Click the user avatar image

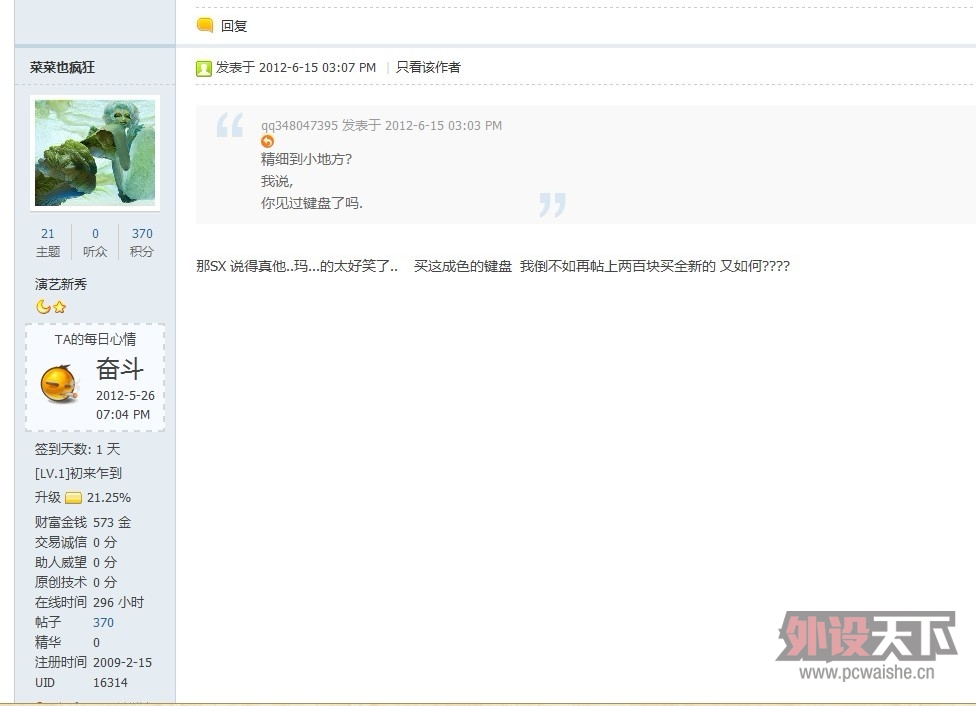point(95,153)
